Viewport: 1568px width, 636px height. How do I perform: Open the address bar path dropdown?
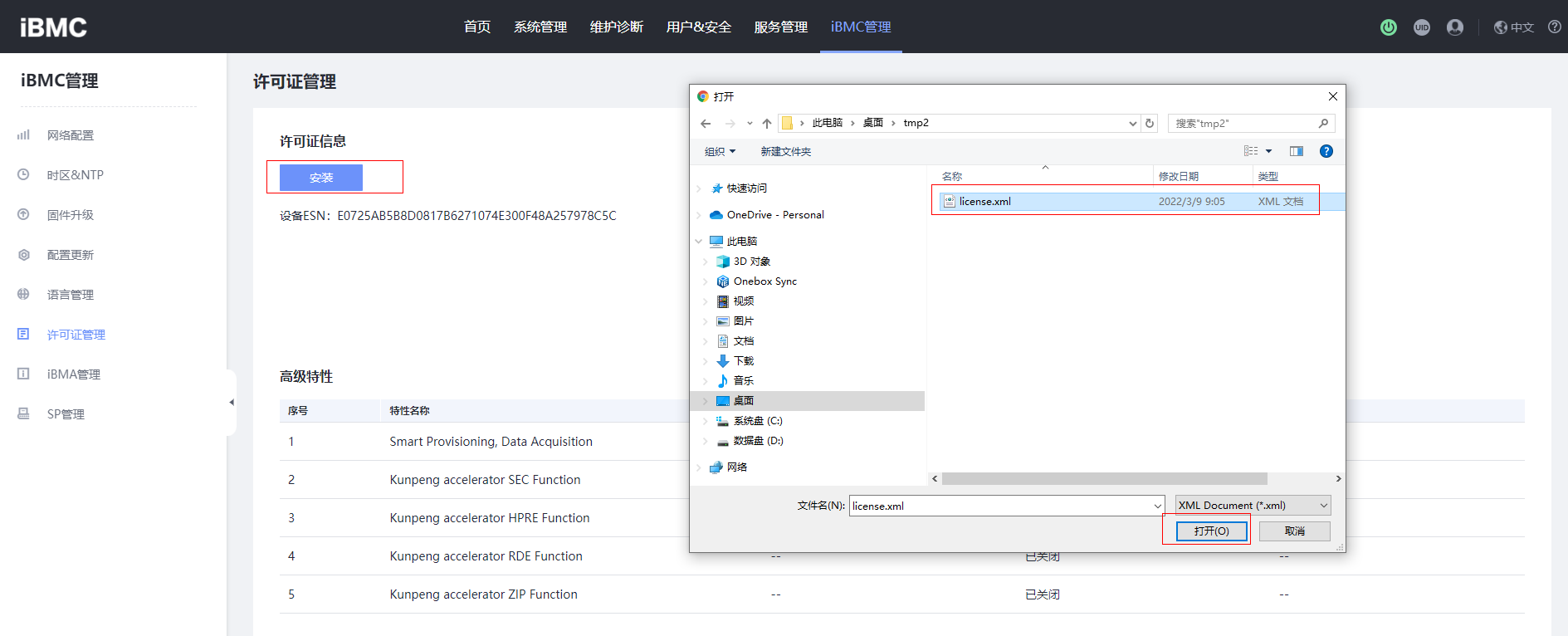pos(1133,124)
